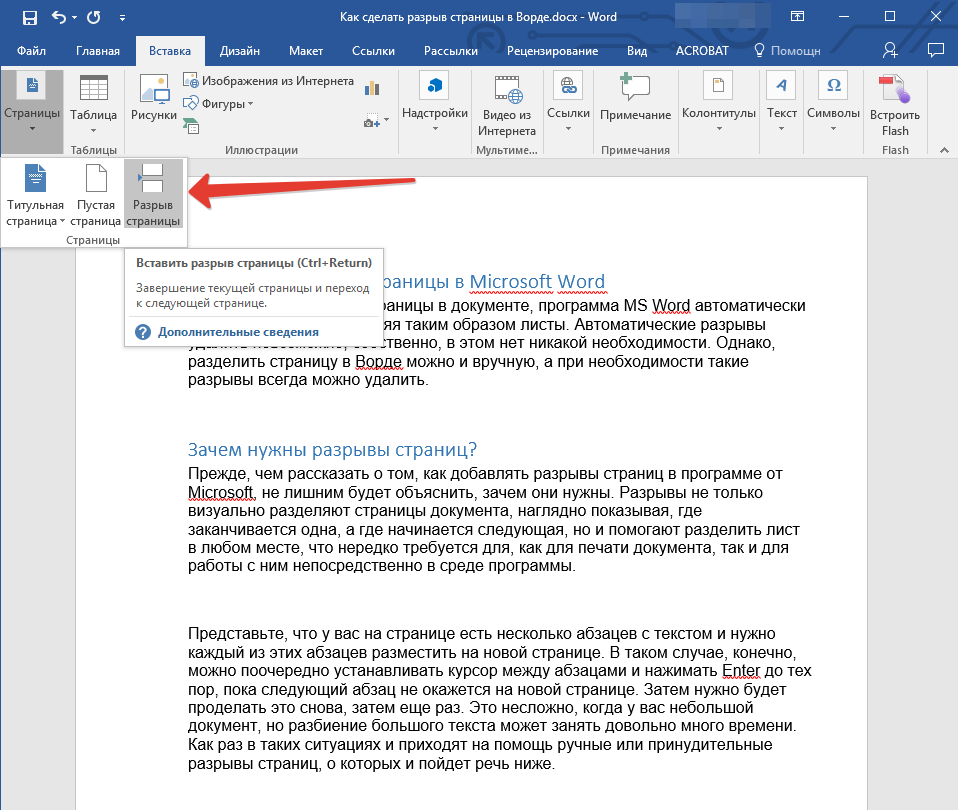This screenshot has height=810, width=958.
Task: Save the document with the floppy icon
Action: pyautogui.click(x=30, y=17)
